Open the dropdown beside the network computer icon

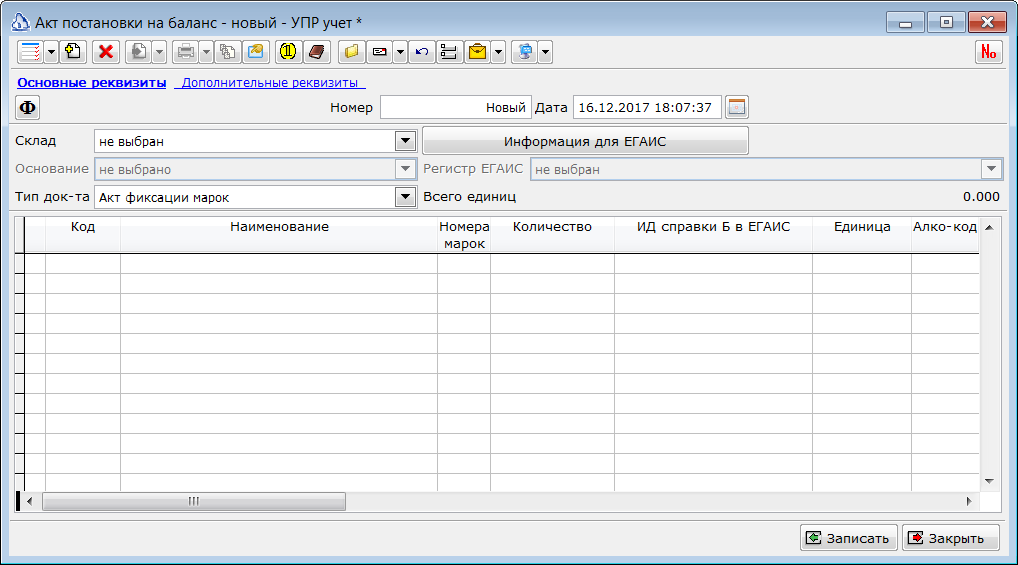[545, 52]
